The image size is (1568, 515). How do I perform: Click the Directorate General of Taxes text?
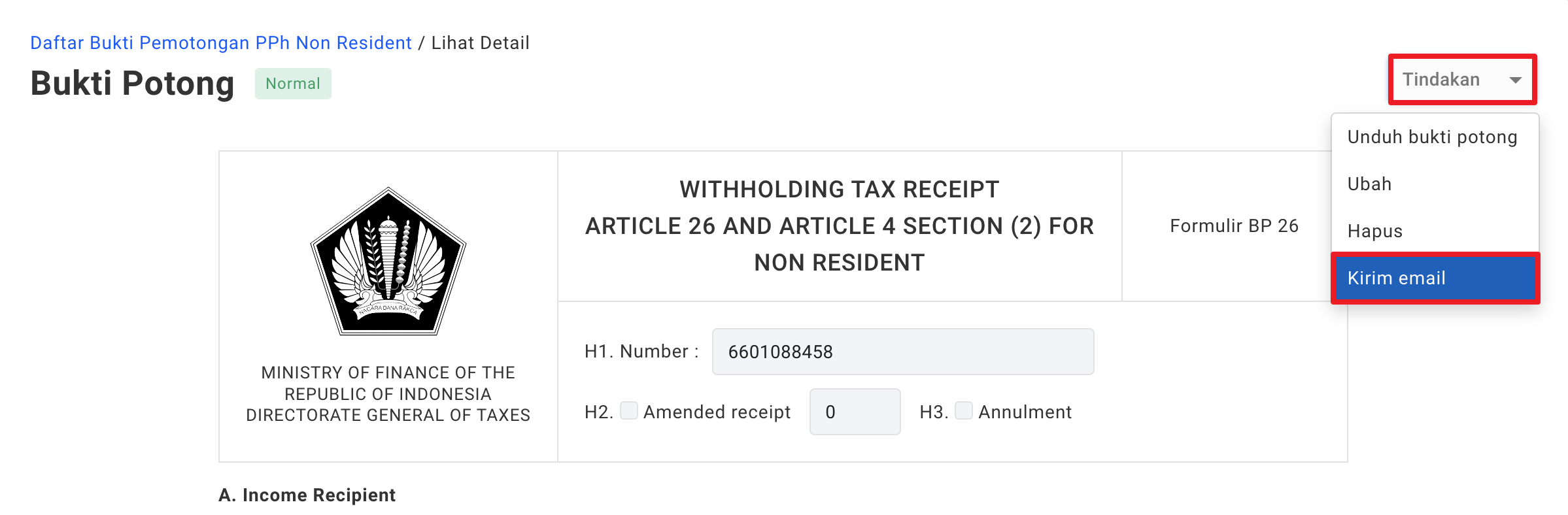(388, 415)
